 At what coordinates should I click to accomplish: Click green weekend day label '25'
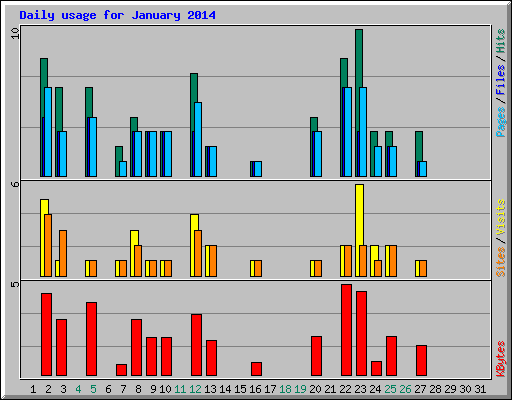pos(390,389)
